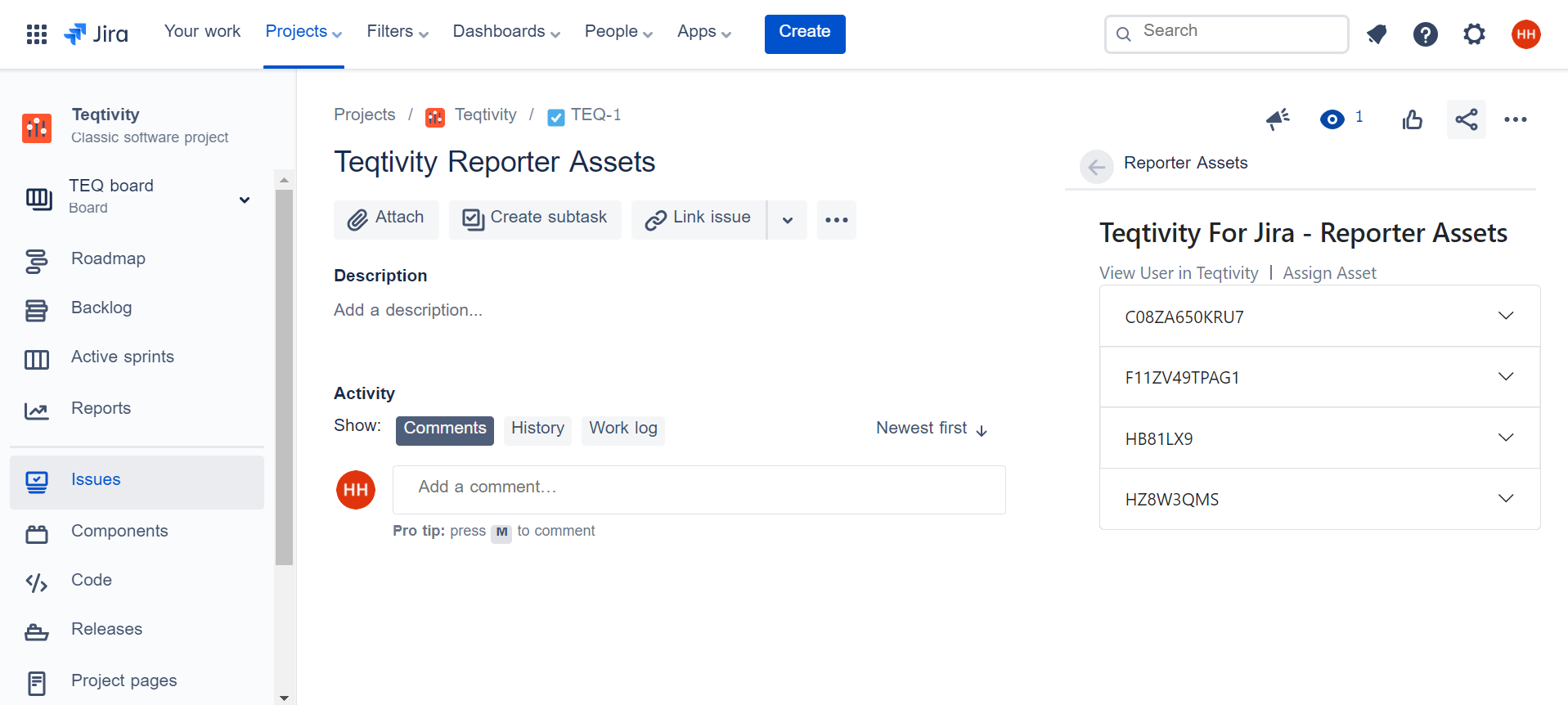Open Active sprints in the sidebar

point(137,357)
